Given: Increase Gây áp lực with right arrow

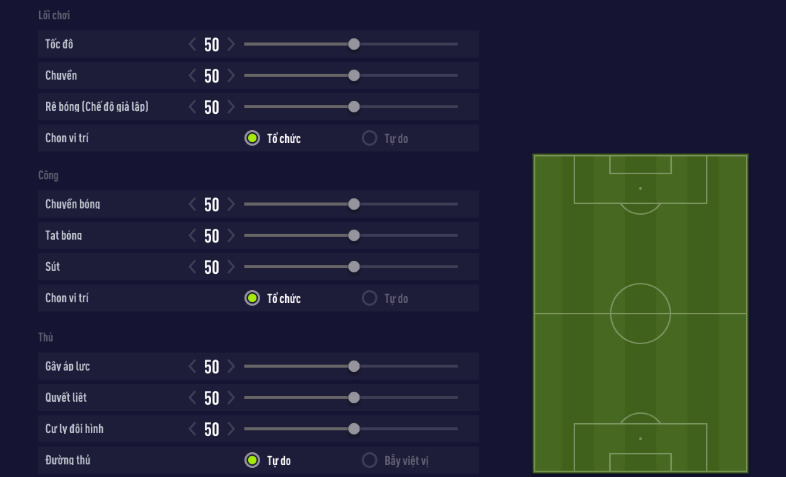Looking at the screenshot, I should coord(231,367).
